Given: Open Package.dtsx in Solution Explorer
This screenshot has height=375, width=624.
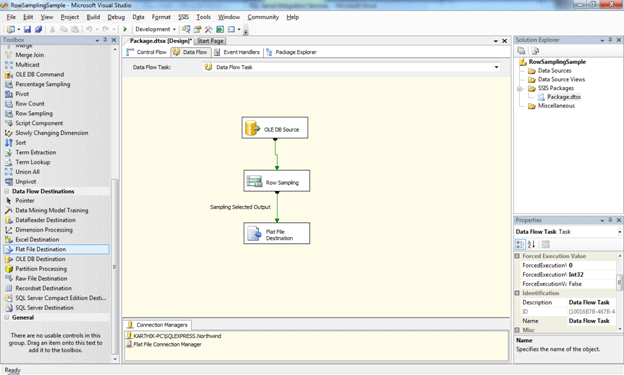Looking at the screenshot, I should coord(564,97).
